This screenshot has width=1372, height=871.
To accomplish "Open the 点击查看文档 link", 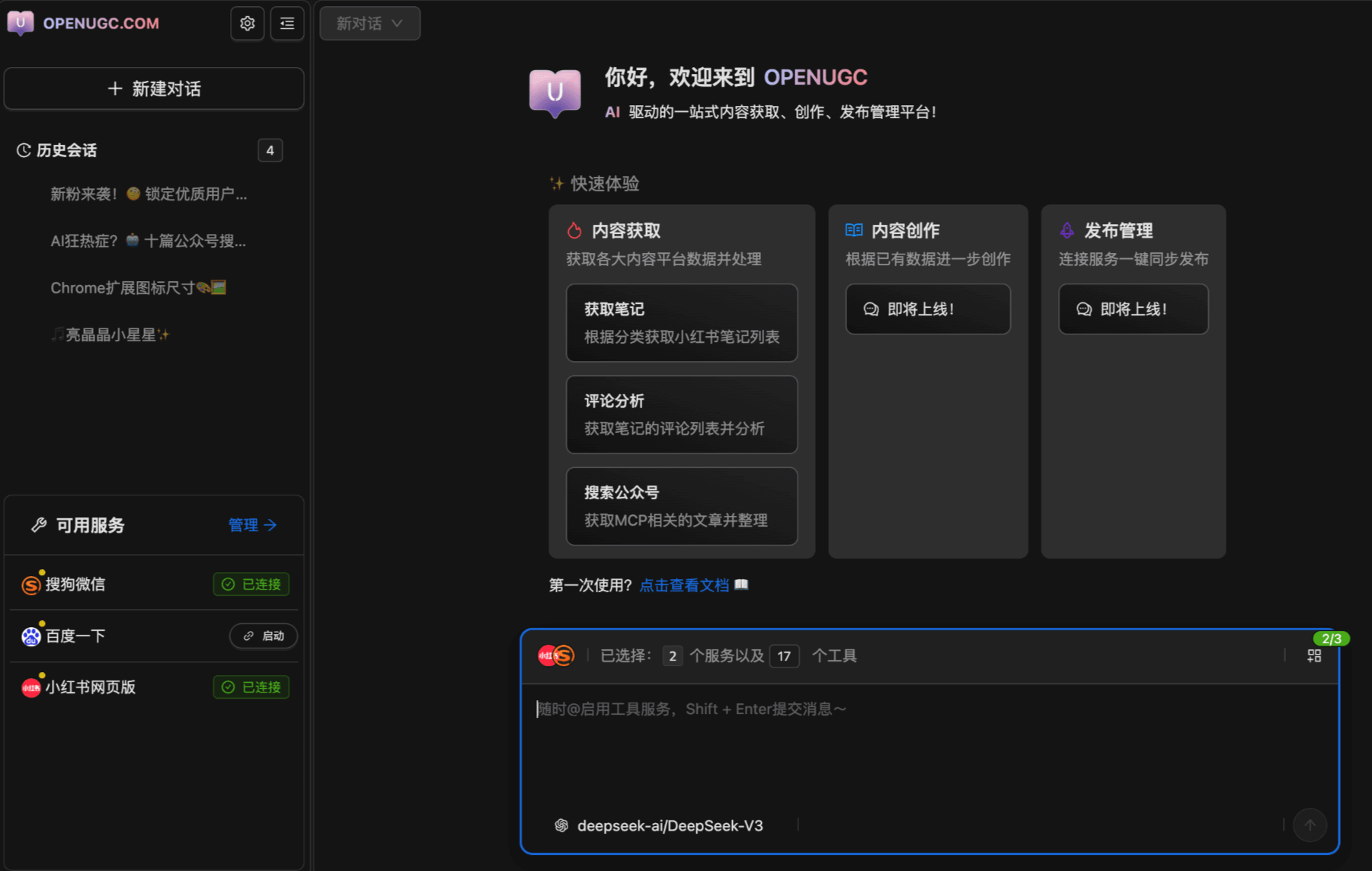I will click(x=684, y=585).
